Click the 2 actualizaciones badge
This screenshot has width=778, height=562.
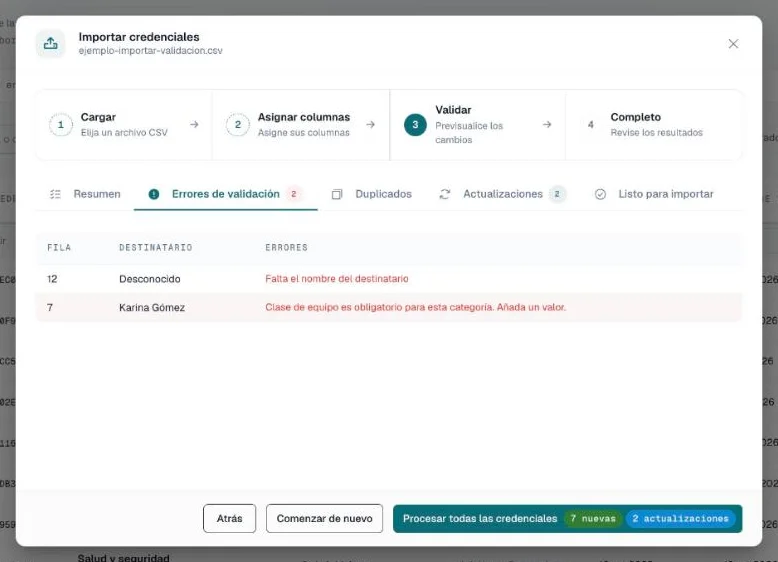pyautogui.click(x=681, y=518)
